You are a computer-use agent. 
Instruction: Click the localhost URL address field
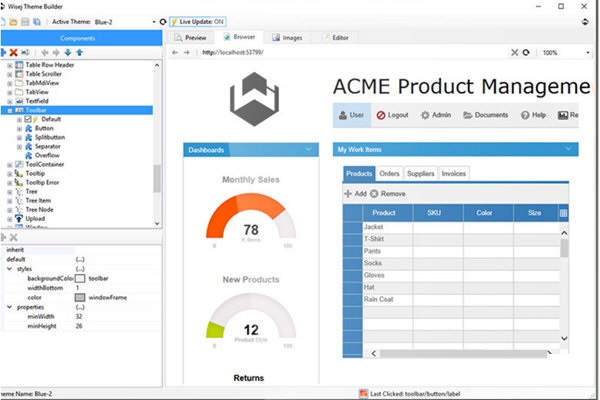352,52
